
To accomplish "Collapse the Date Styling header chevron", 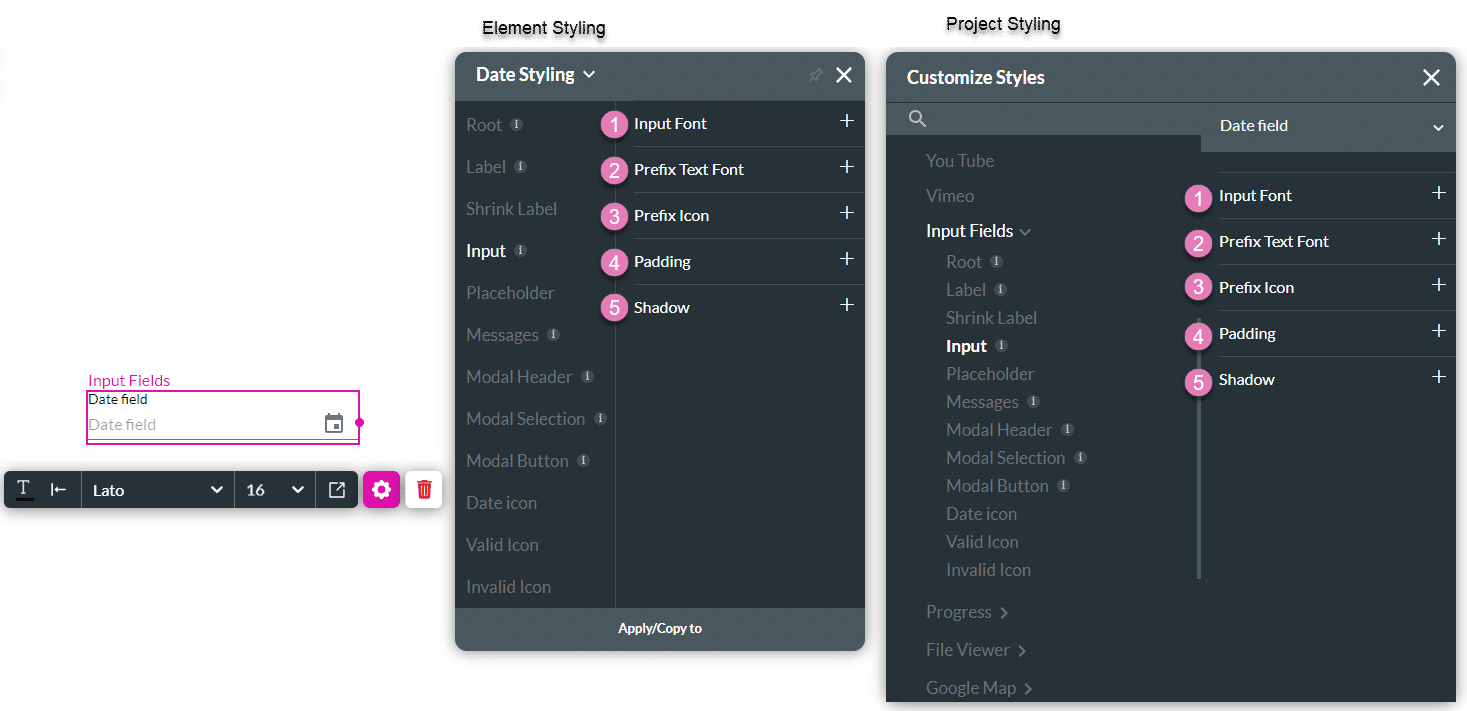I will tap(588, 74).
